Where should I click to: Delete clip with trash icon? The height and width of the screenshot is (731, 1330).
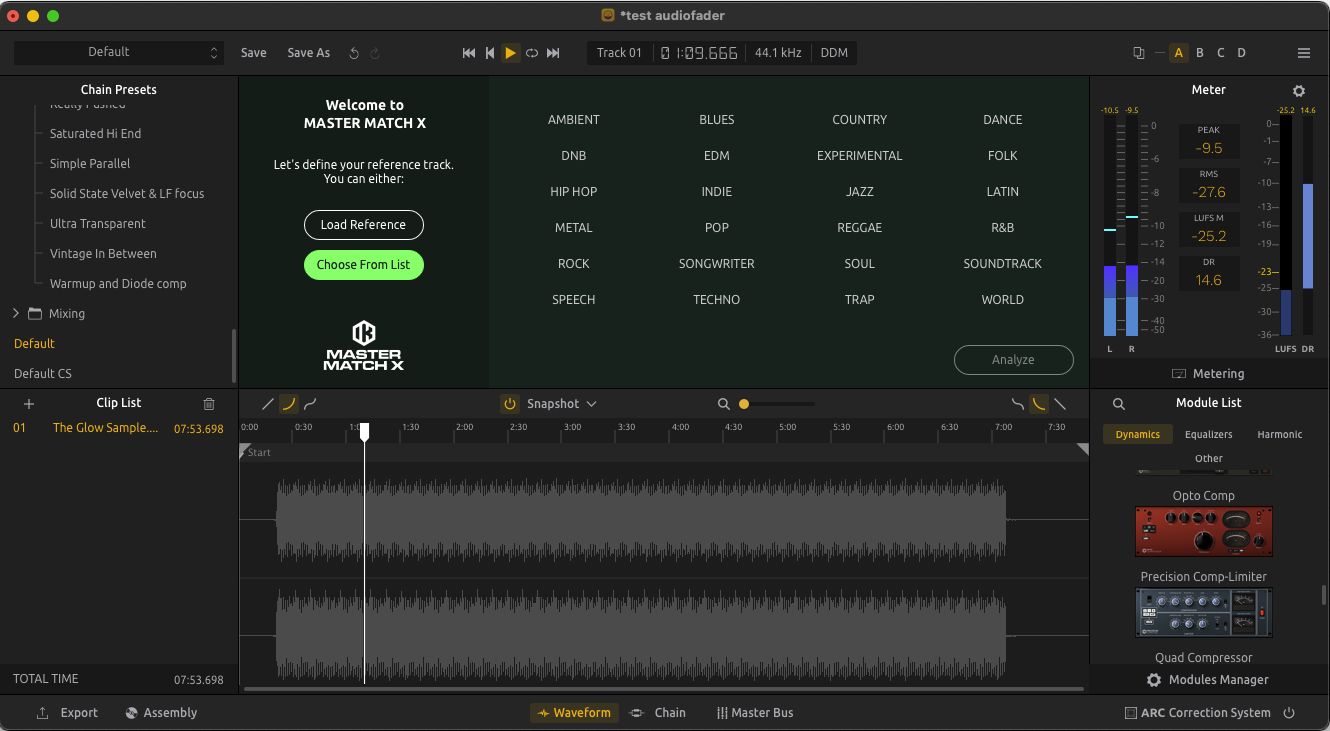click(x=209, y=404)
